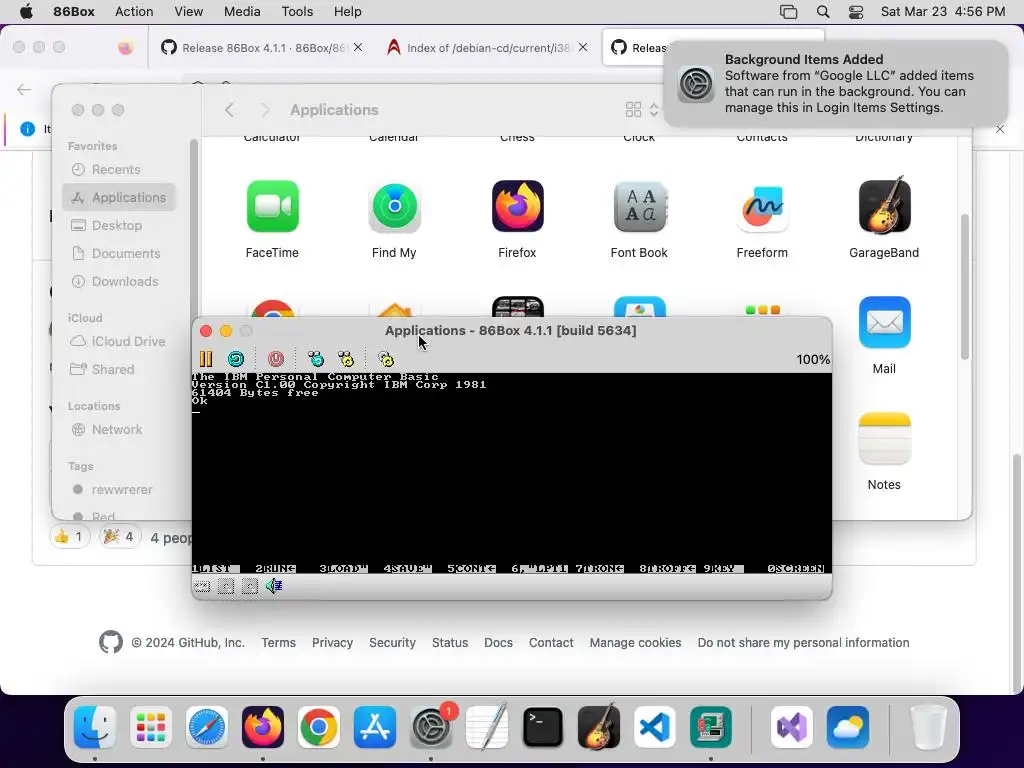Open Spotlight search in menu bar
This screenshot has height=768, width=1024.
click(823, 12)
